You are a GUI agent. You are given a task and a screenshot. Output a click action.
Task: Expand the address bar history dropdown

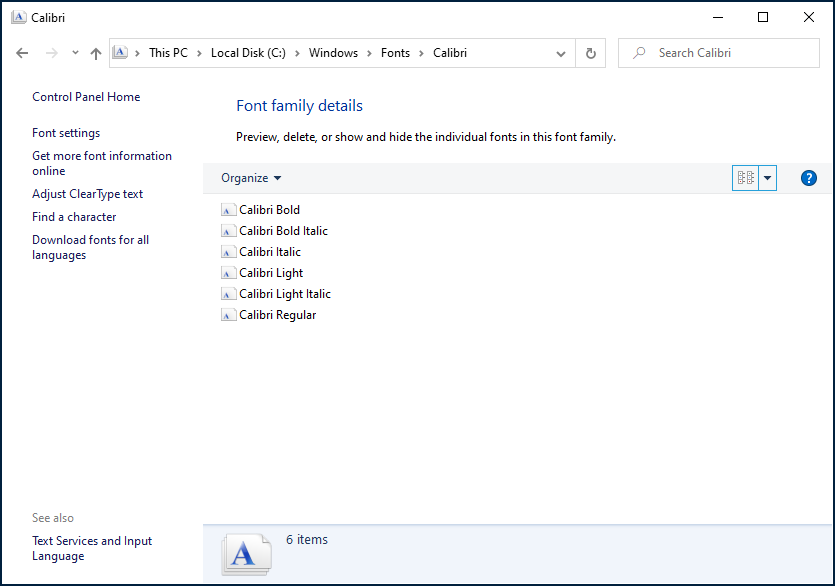tap(562, 53)
